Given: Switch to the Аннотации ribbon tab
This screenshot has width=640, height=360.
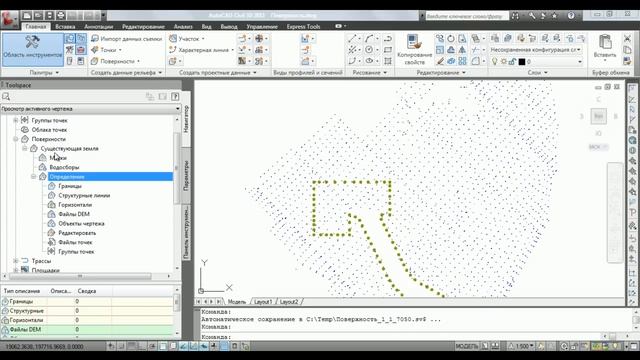Looking at the screenshot, I should click(98, 27).
